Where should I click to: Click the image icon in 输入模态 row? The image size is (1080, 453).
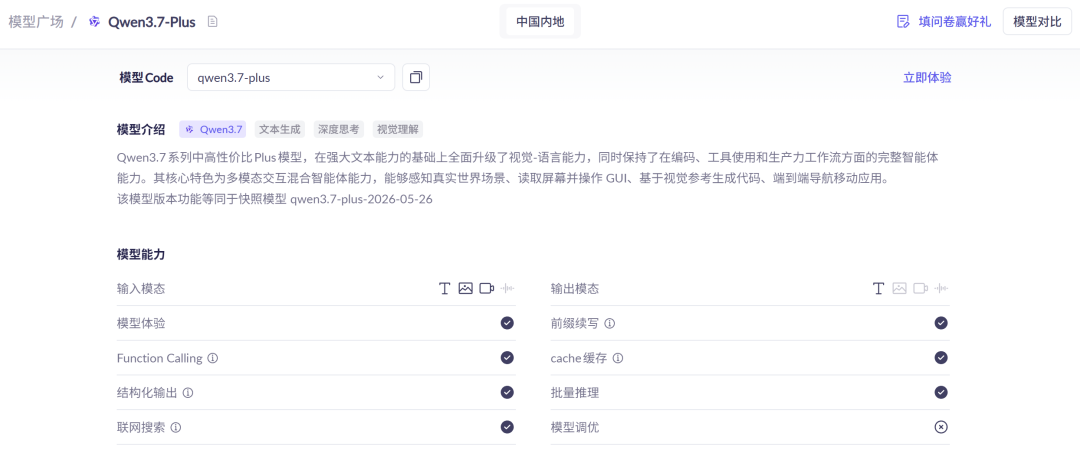click(x=466, y=288)
